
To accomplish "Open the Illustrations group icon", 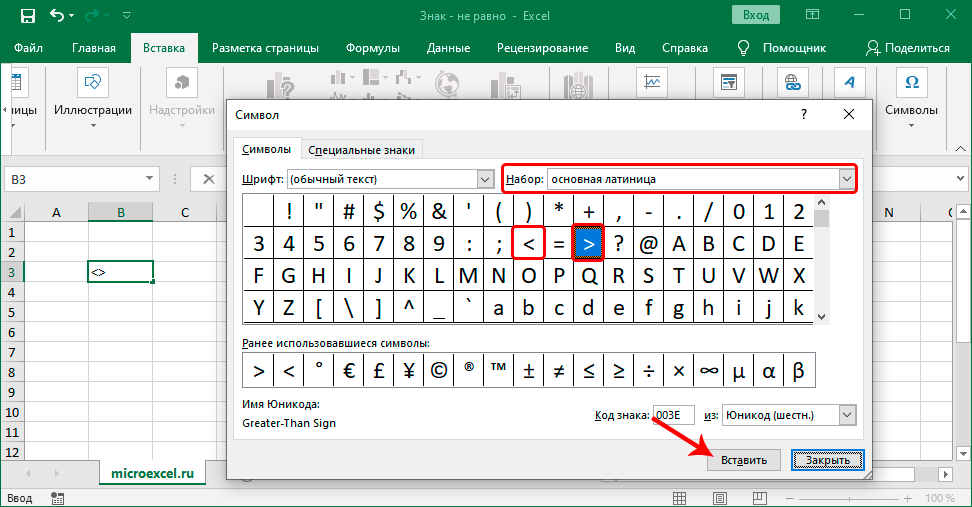I will click(x=92, y=82).
